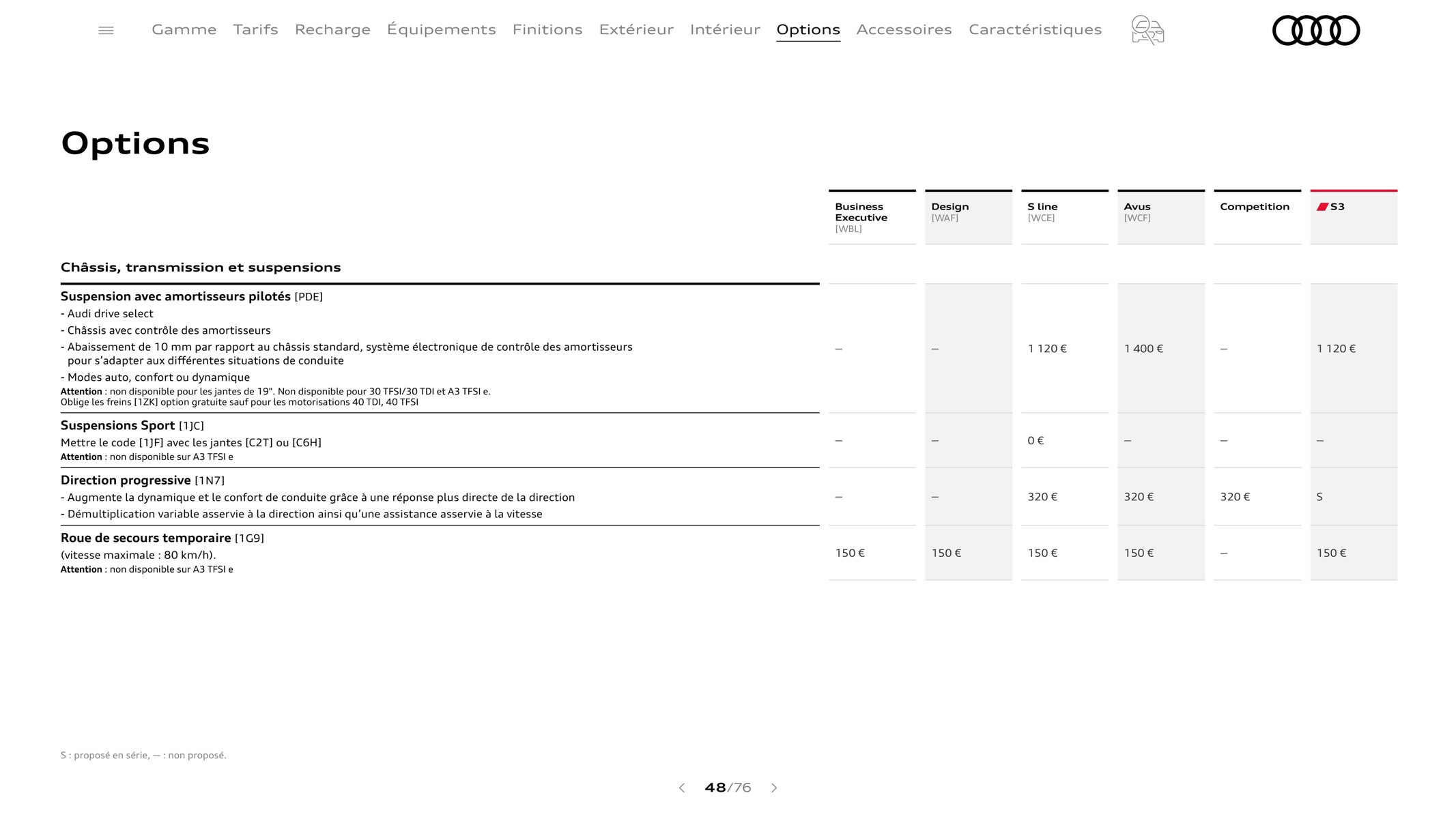Go to previous page arrow
Image resolution: width=1456 pixels, height=819 pixels.
point(681,788)
